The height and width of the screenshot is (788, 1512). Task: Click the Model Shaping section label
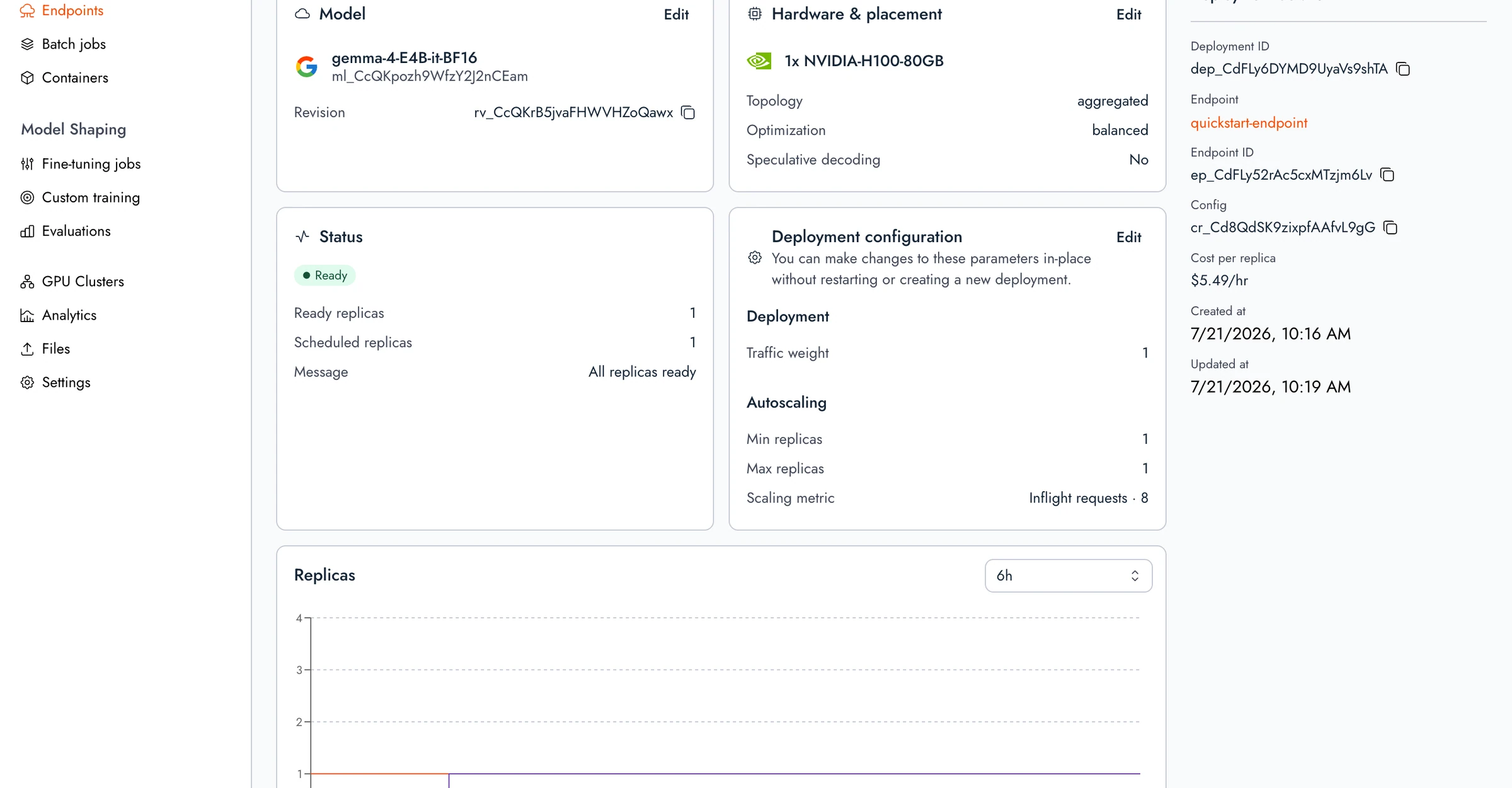click(74, 129)
